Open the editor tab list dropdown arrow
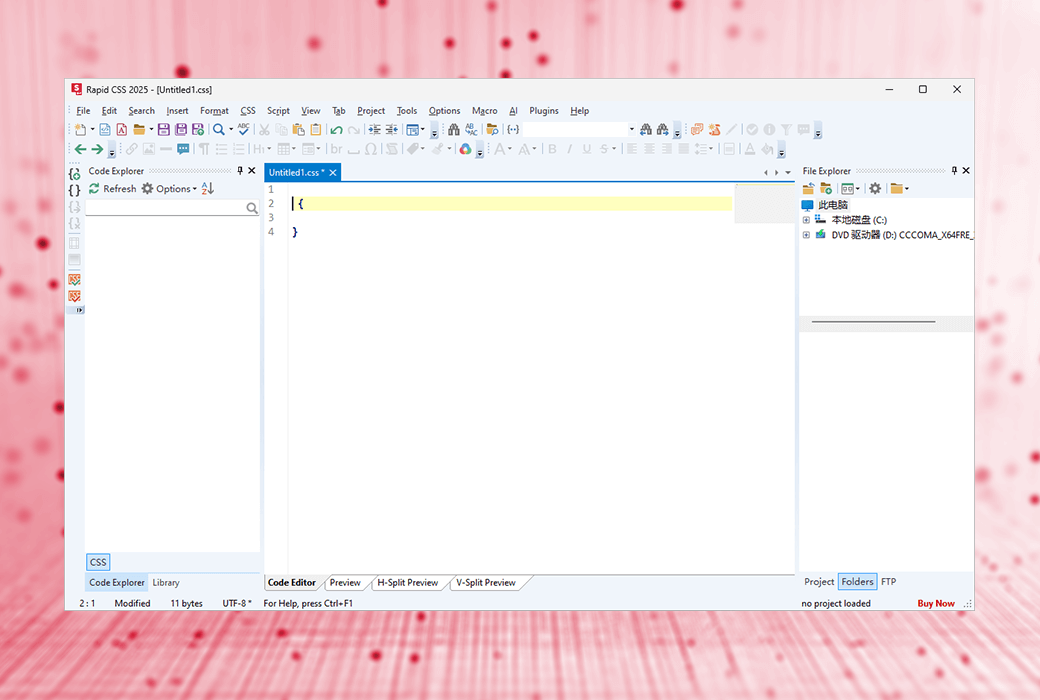The height and width of the screenshot is (700, 1040). pos(788,173)
